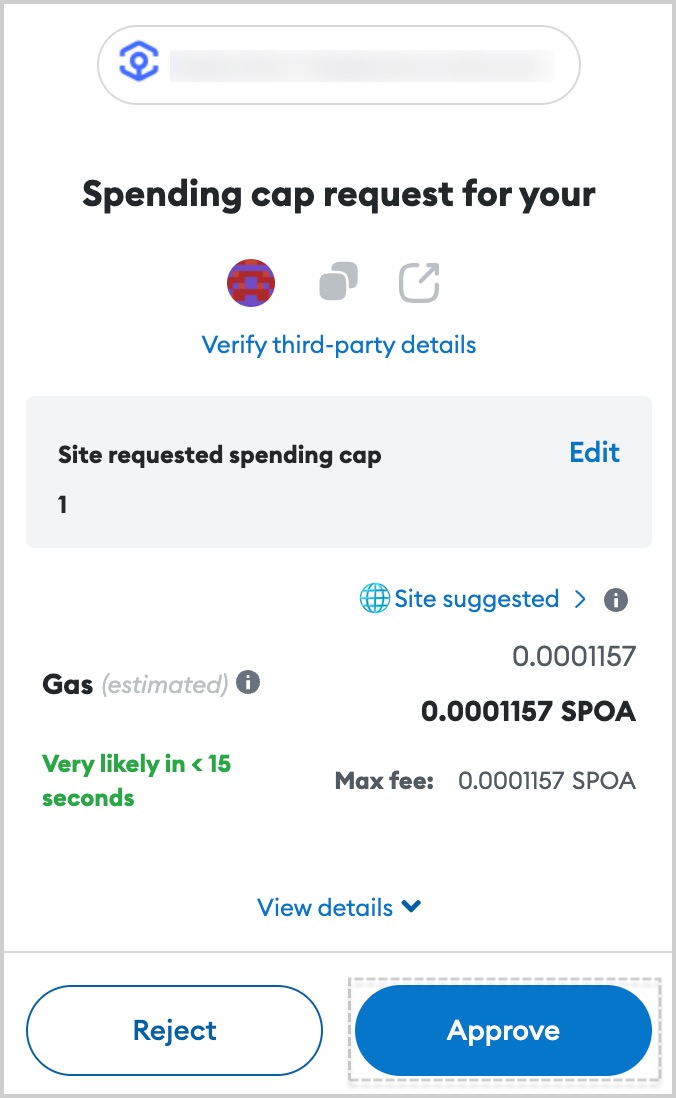This screenshot has width=676, height=1098.
Task: Open Verify third-party details link
Action: (x=338, y=345)
